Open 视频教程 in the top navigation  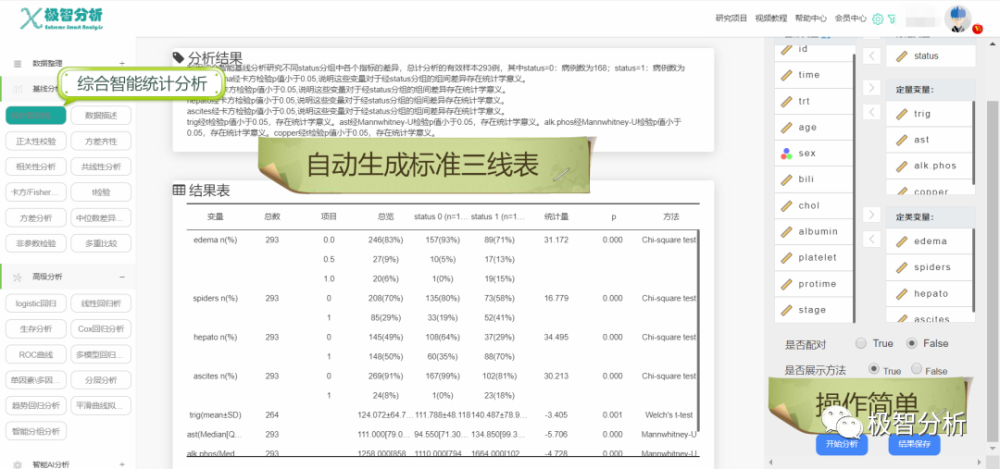pos(771,19)
